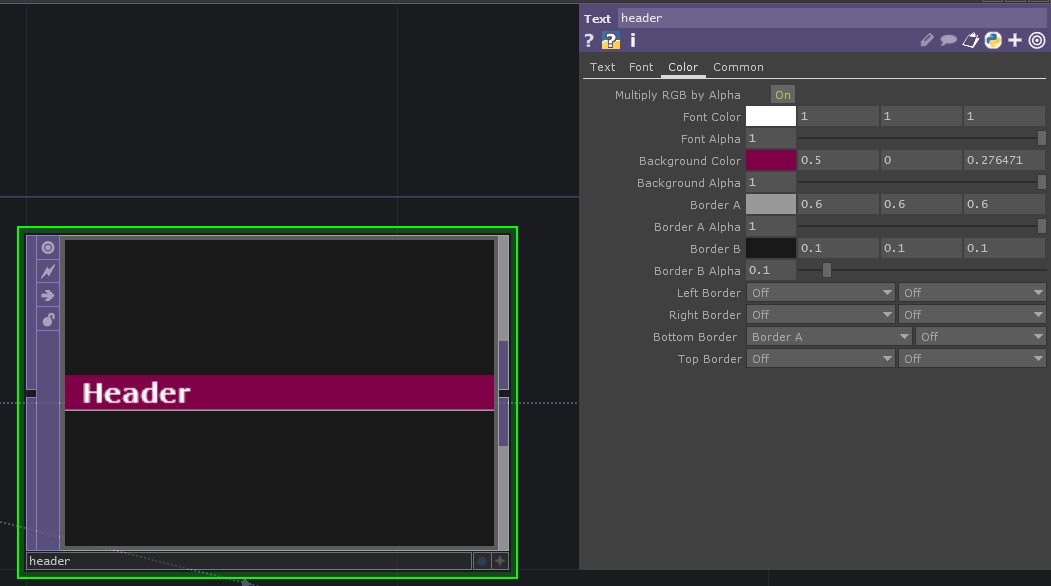Click the Border B blue value field
1051x586 pixels.
(1003, 248)
